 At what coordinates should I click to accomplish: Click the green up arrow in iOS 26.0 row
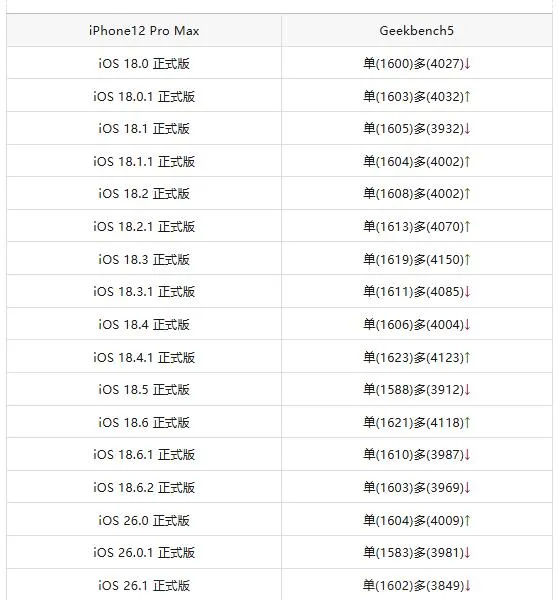coord(467,520)
